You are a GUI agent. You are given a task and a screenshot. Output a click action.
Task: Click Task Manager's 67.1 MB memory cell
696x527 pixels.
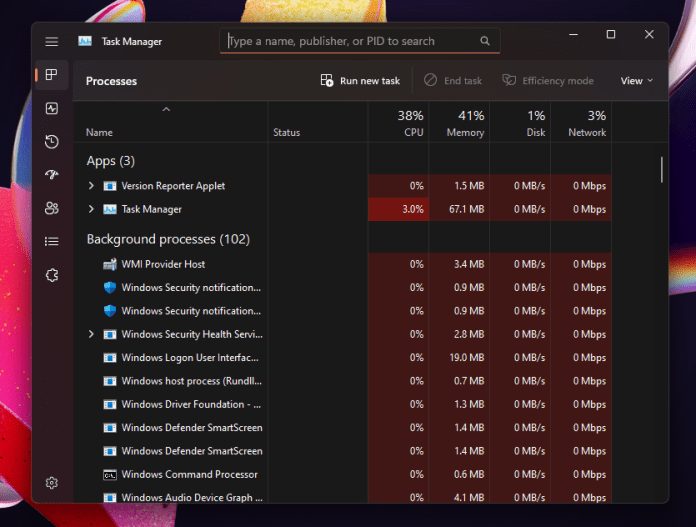pyautogui.click(x=459, y=209)
